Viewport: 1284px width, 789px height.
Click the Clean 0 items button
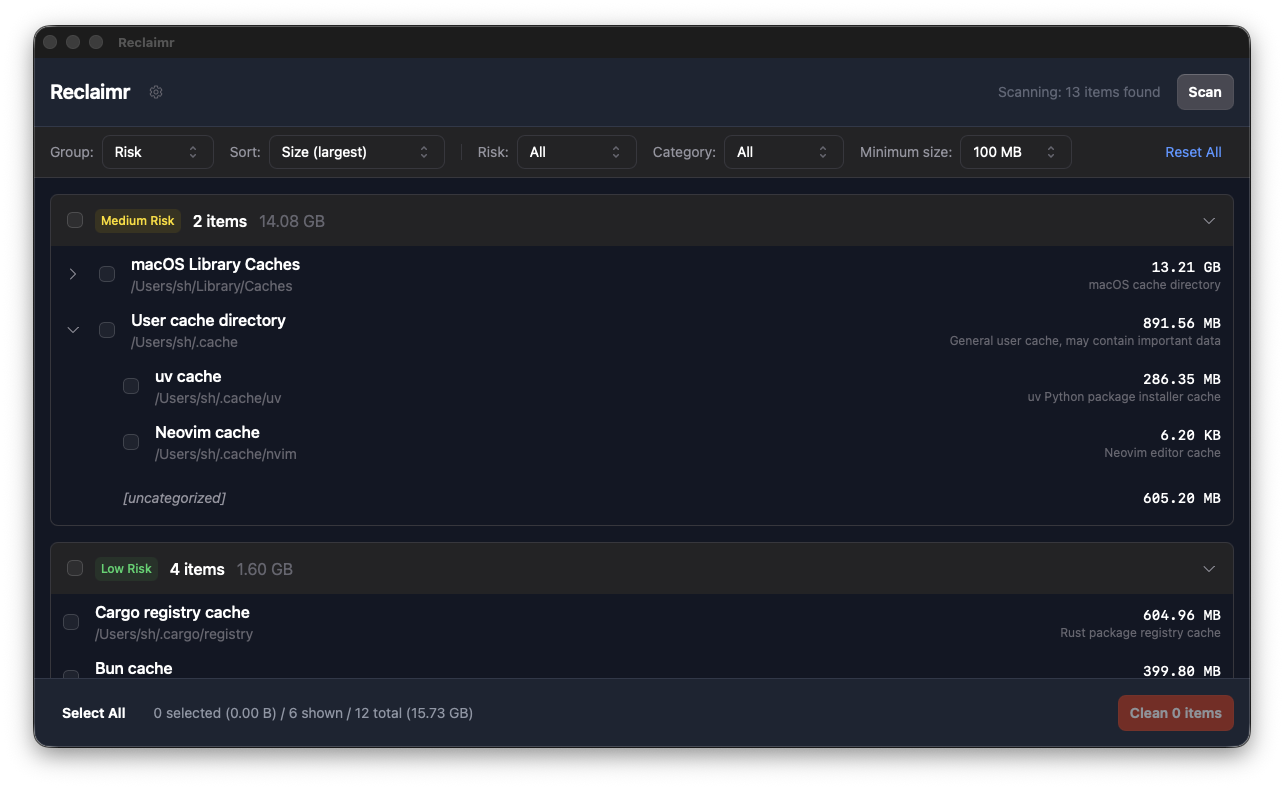(1175, 713)
